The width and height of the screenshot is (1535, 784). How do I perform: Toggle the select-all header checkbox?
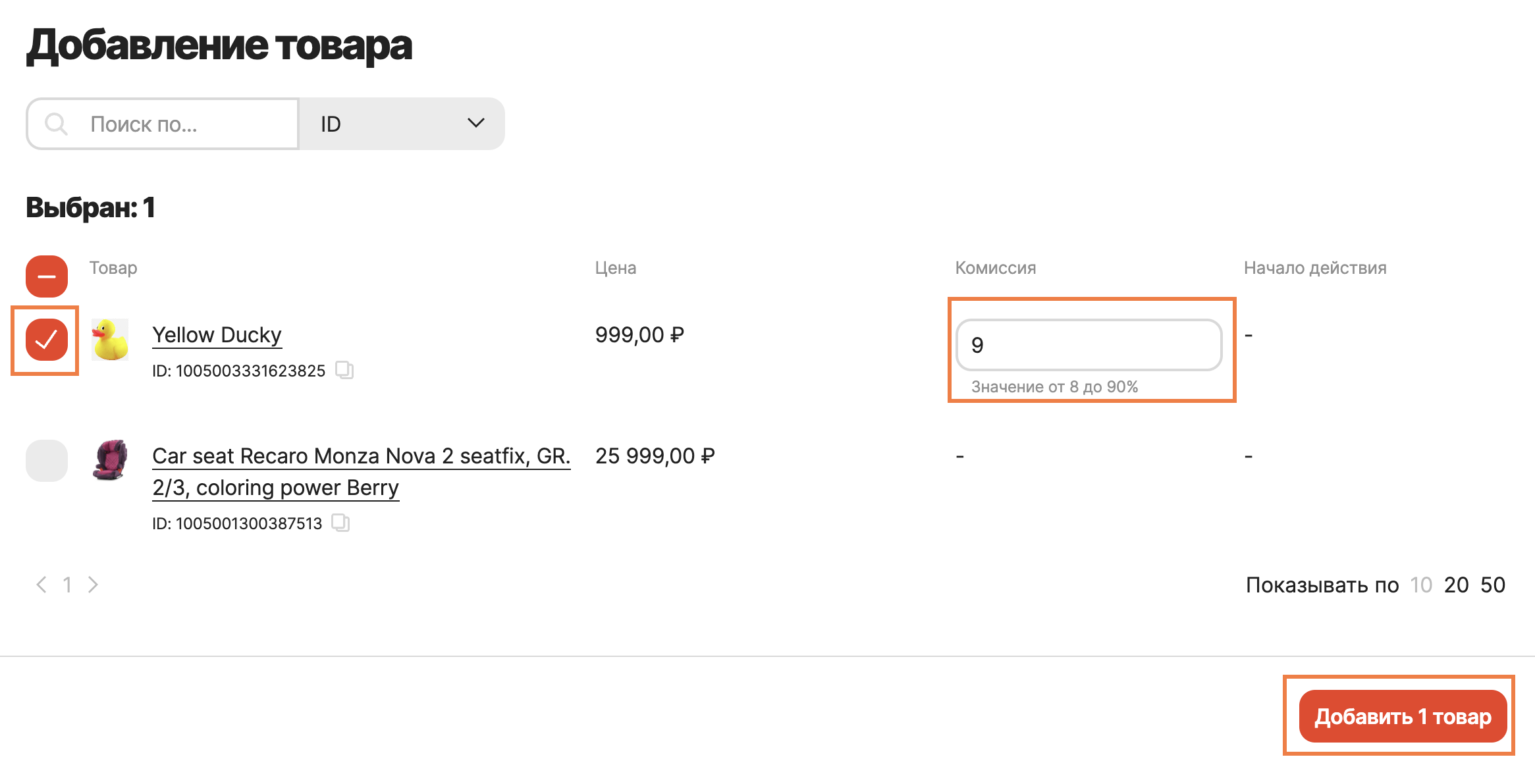pos(47,276)
